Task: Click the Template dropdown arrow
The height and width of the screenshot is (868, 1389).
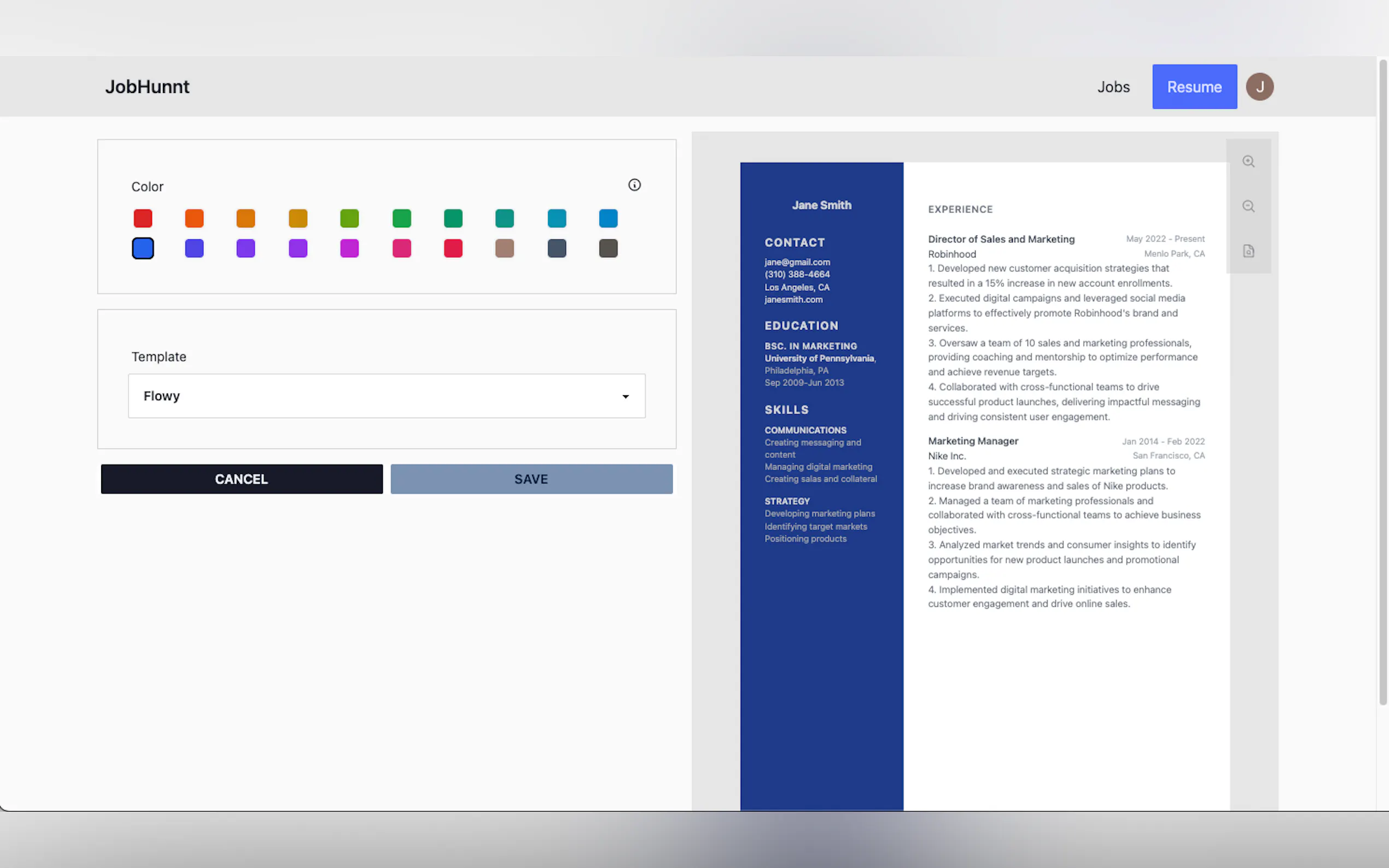Action: [x=625, y=397]
